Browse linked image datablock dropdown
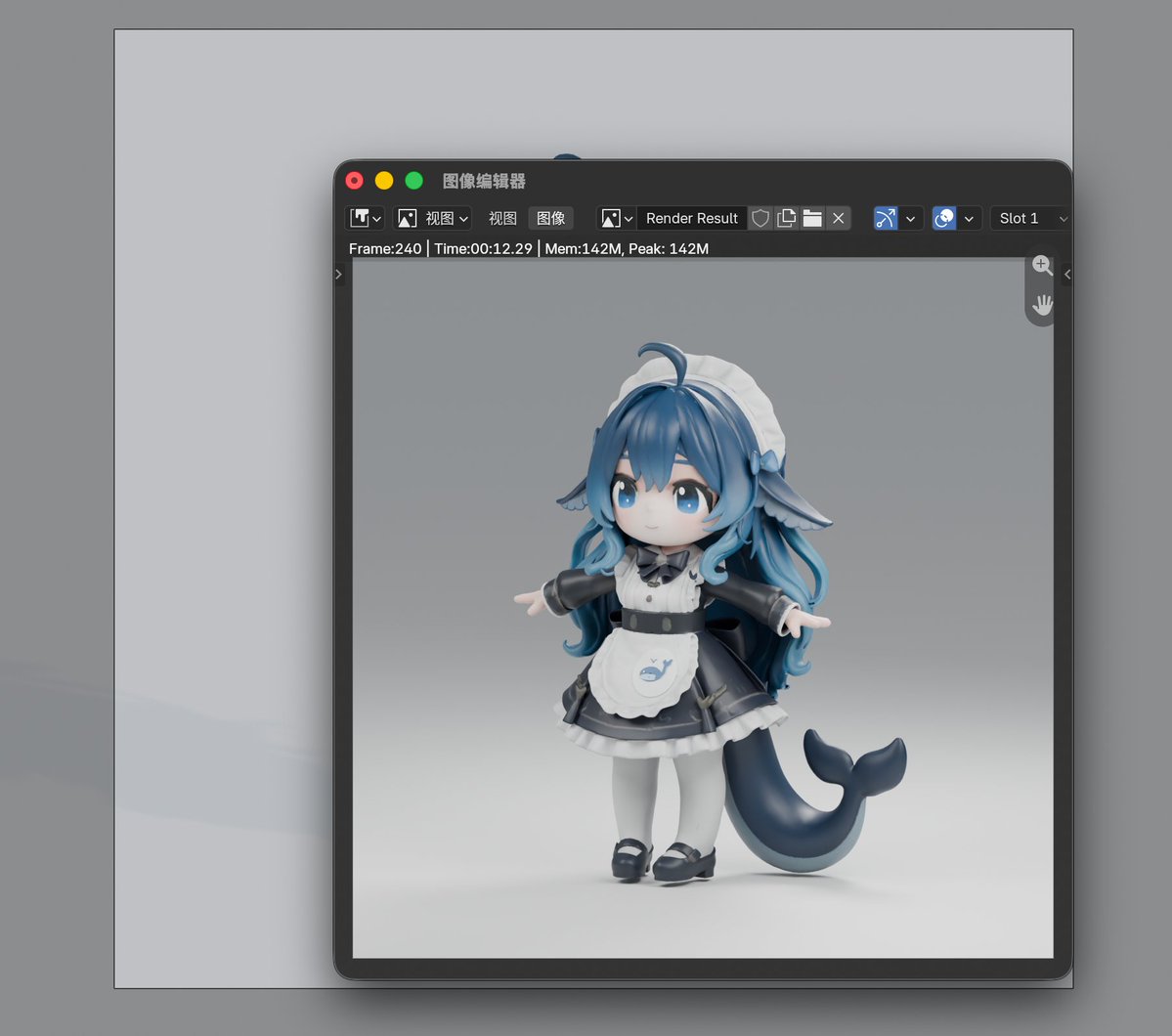1172x1036 pixels. tap(617, 218)
